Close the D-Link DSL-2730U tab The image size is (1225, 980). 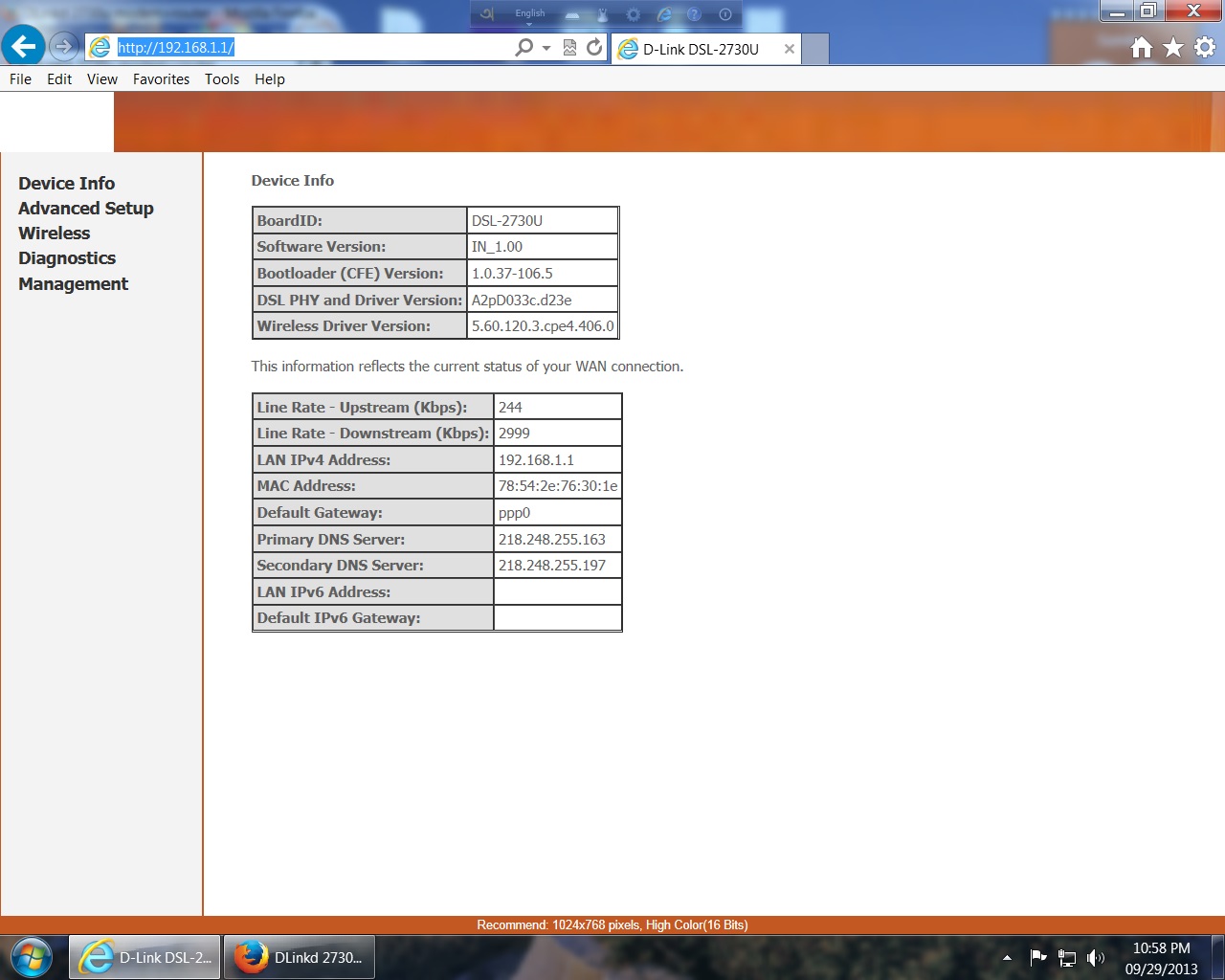point(790,49)
